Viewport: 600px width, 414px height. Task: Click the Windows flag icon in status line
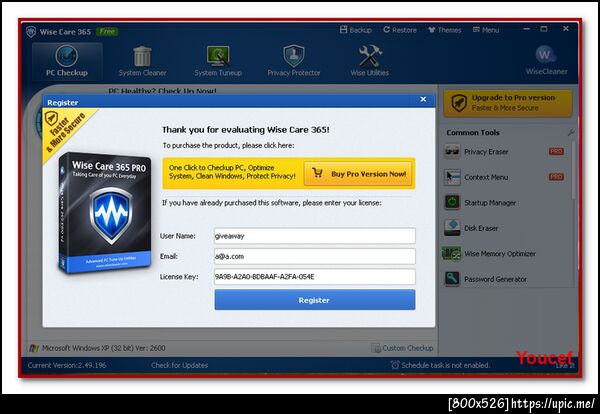click(34, 348)
